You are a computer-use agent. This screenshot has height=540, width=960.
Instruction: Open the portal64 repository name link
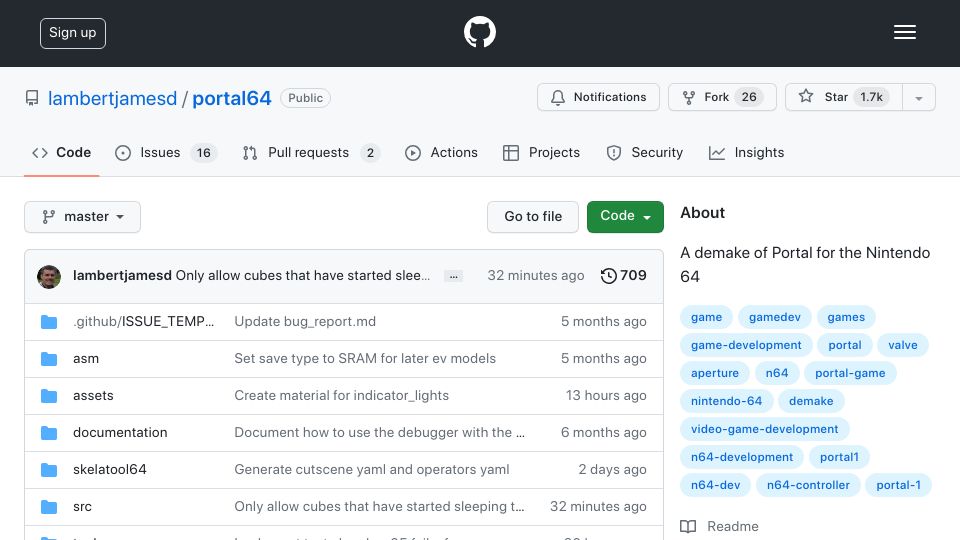231,98
